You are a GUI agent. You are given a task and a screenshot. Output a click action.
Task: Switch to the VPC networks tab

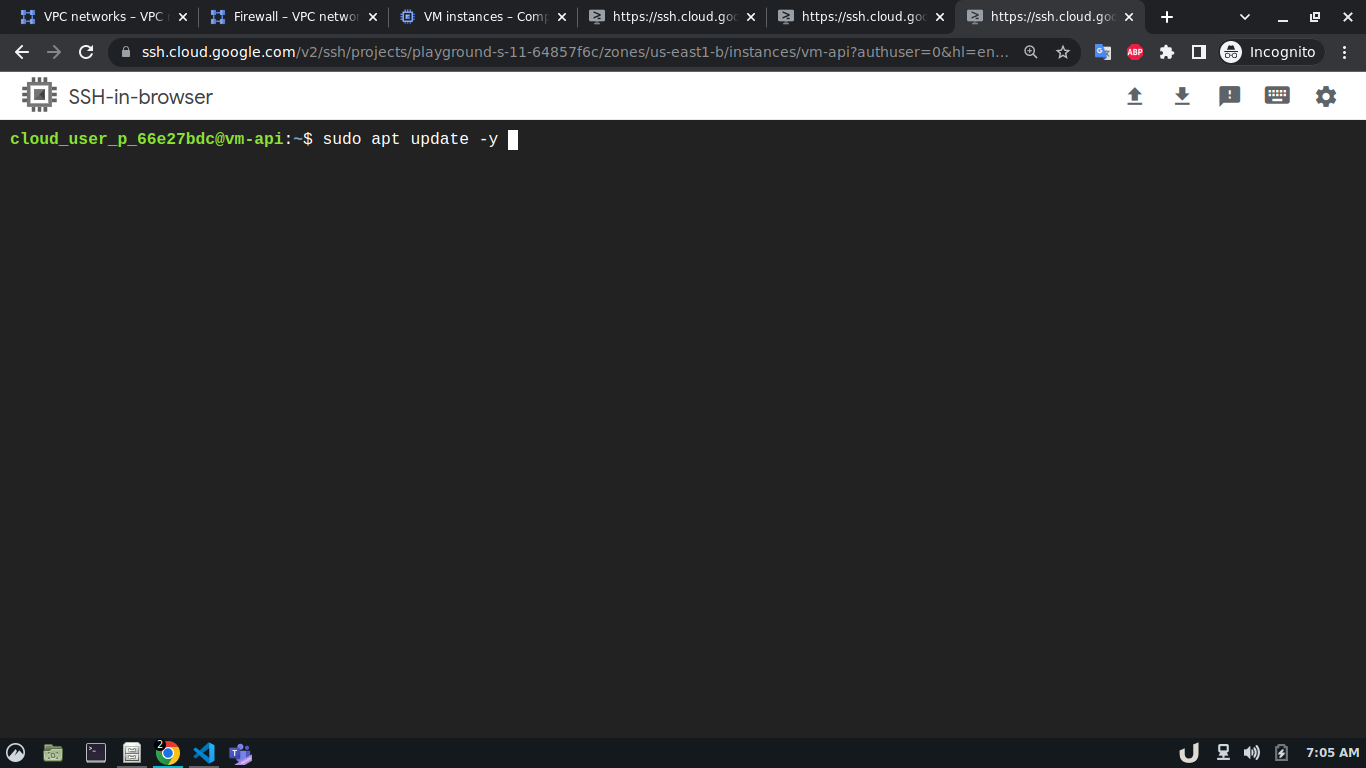(x=104, y=17)
